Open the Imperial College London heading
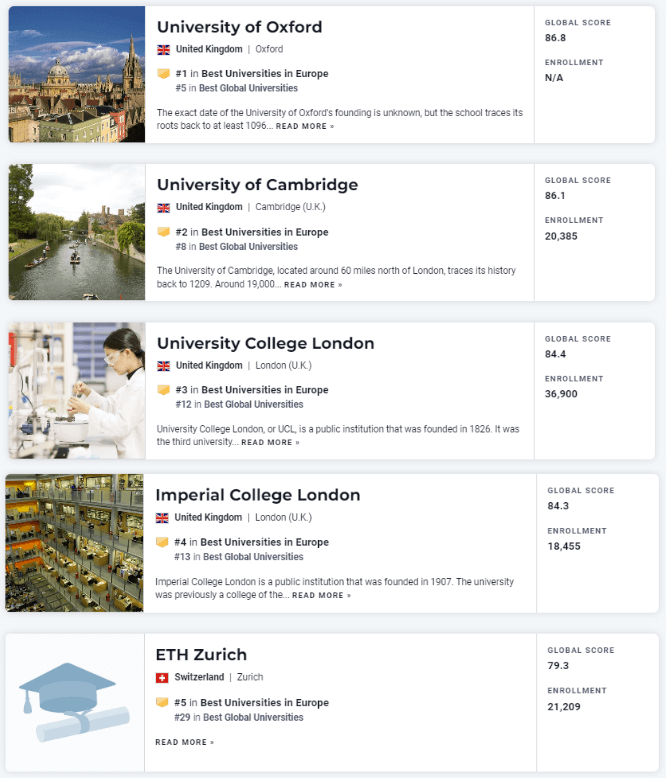The height and width of the screenshot is (780, 670). click(x=258, y=495)
